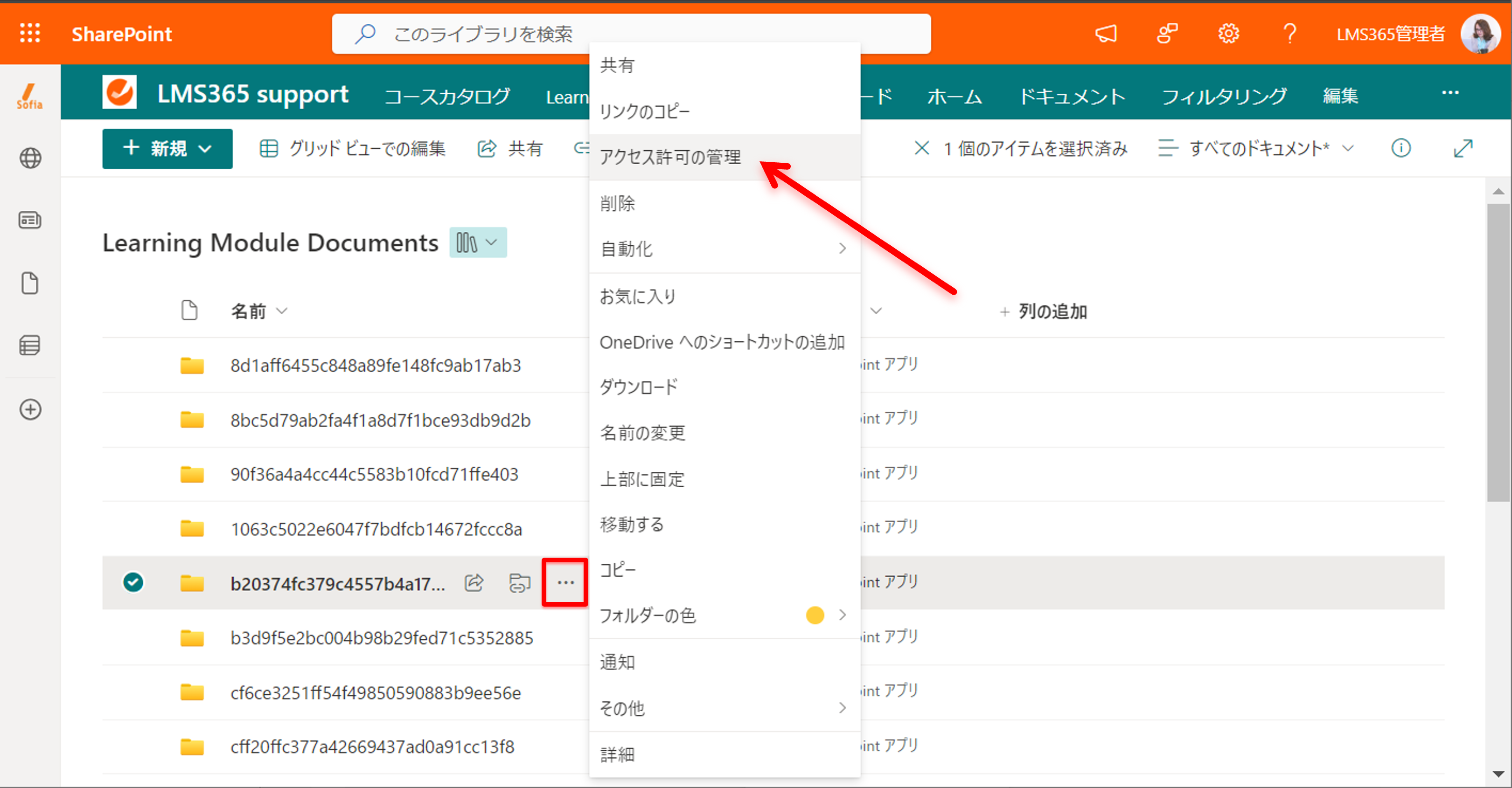This screenshot has width=1512, height=788.
Task: Open the ellipsis menu on b20374fc row
Action: pyautogui.click(x=565, y=582)
